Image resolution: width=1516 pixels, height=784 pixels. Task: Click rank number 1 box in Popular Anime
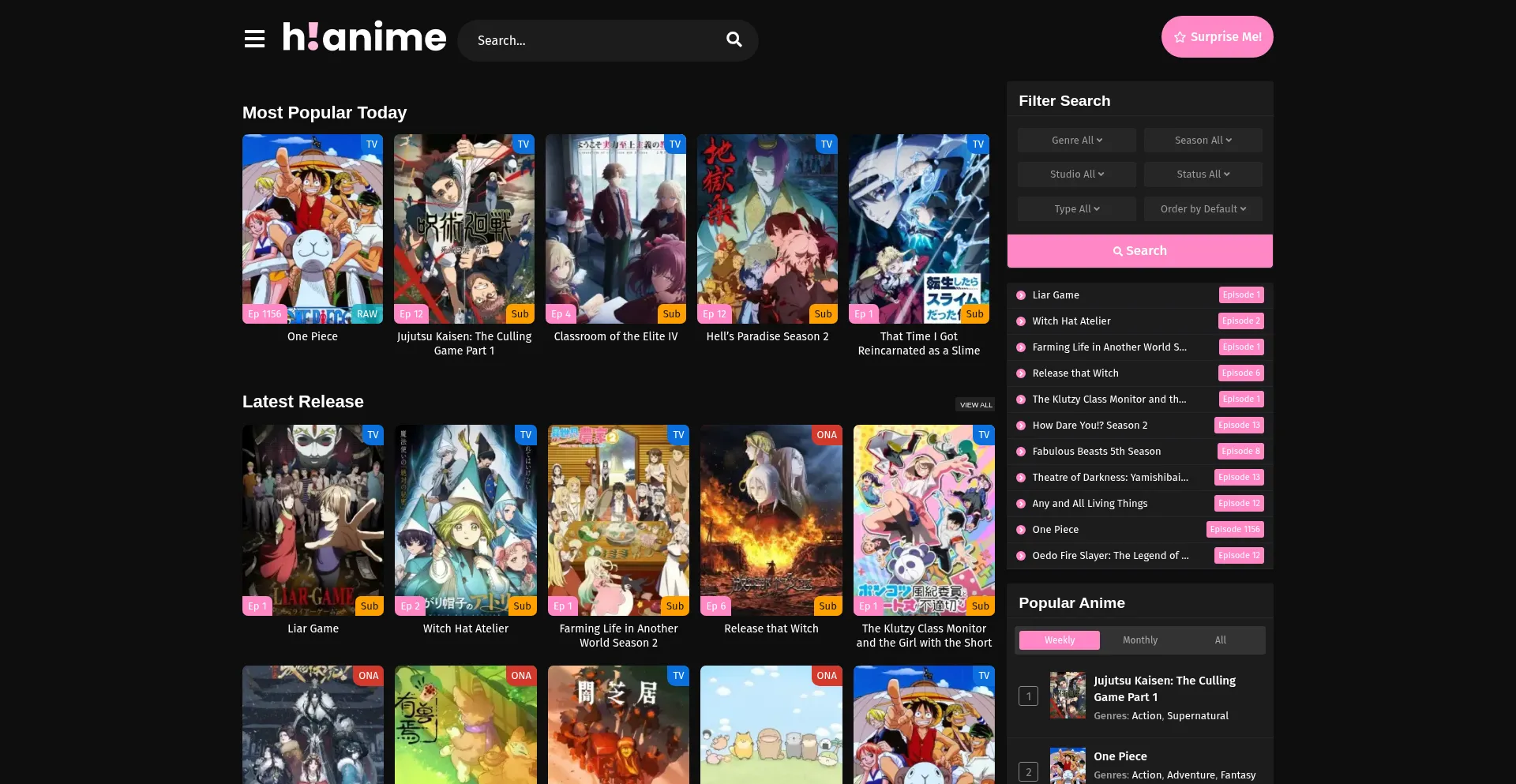point(1028,696)
